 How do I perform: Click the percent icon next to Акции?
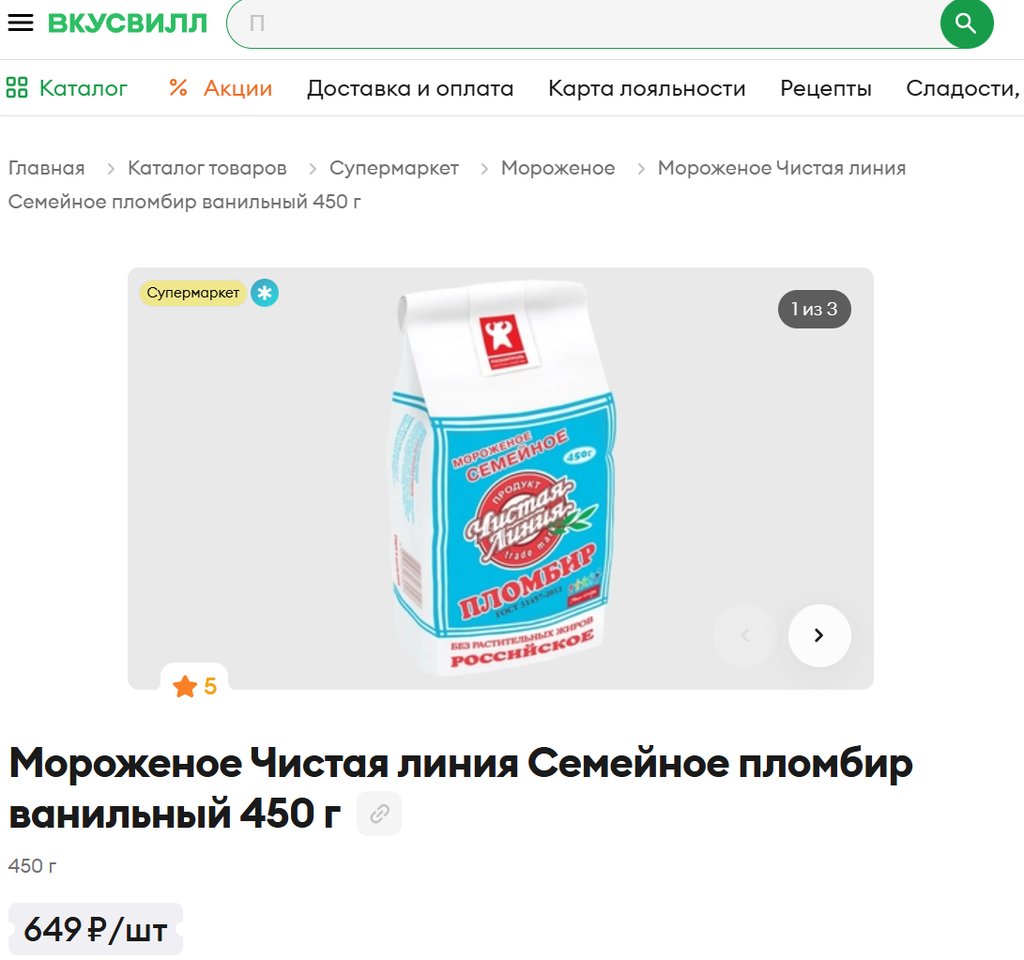point(178,88)
